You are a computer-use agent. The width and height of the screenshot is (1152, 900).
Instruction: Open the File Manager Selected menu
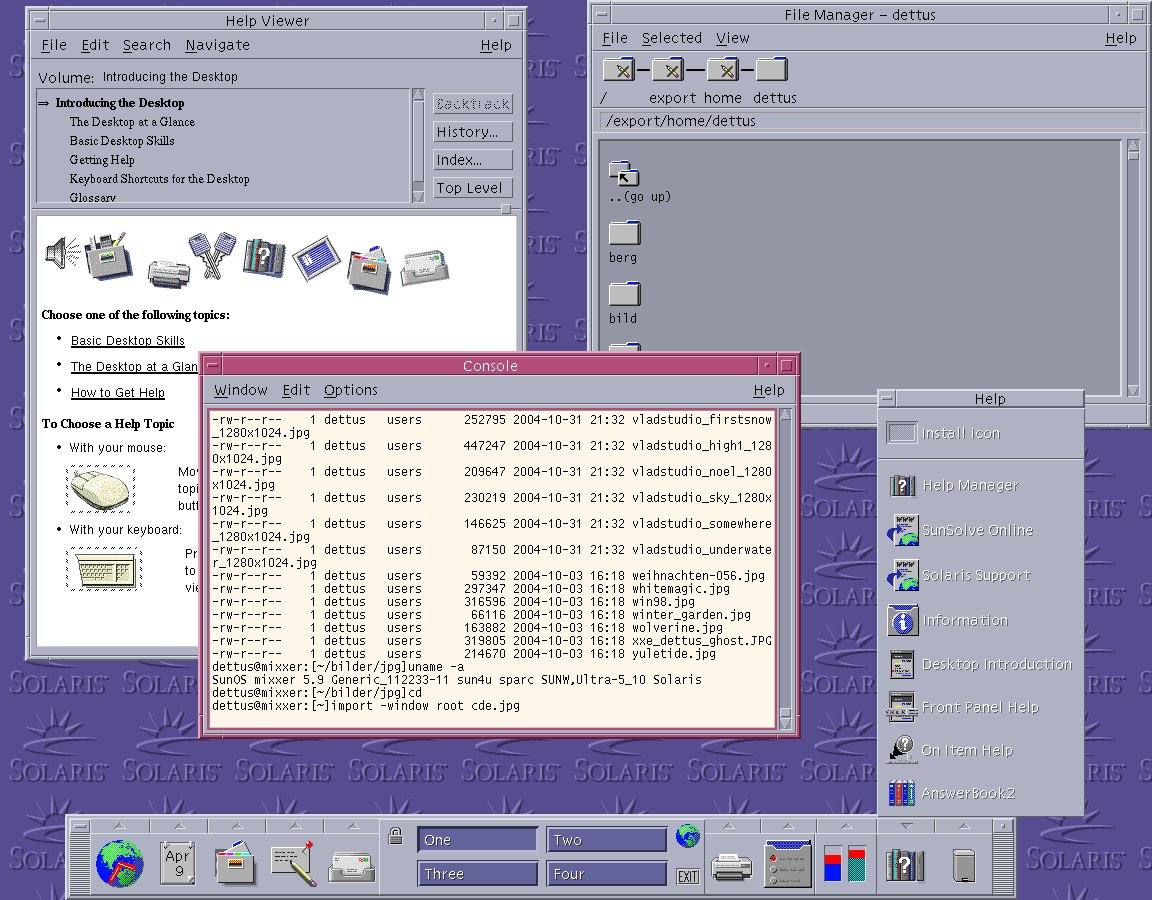(x=672, y=37)
